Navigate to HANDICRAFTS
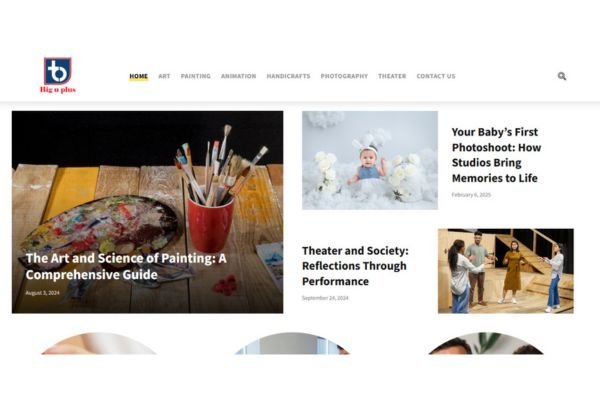Image resolution: width=600 pixels, height=409 pixels. click(x=289, y=76)
